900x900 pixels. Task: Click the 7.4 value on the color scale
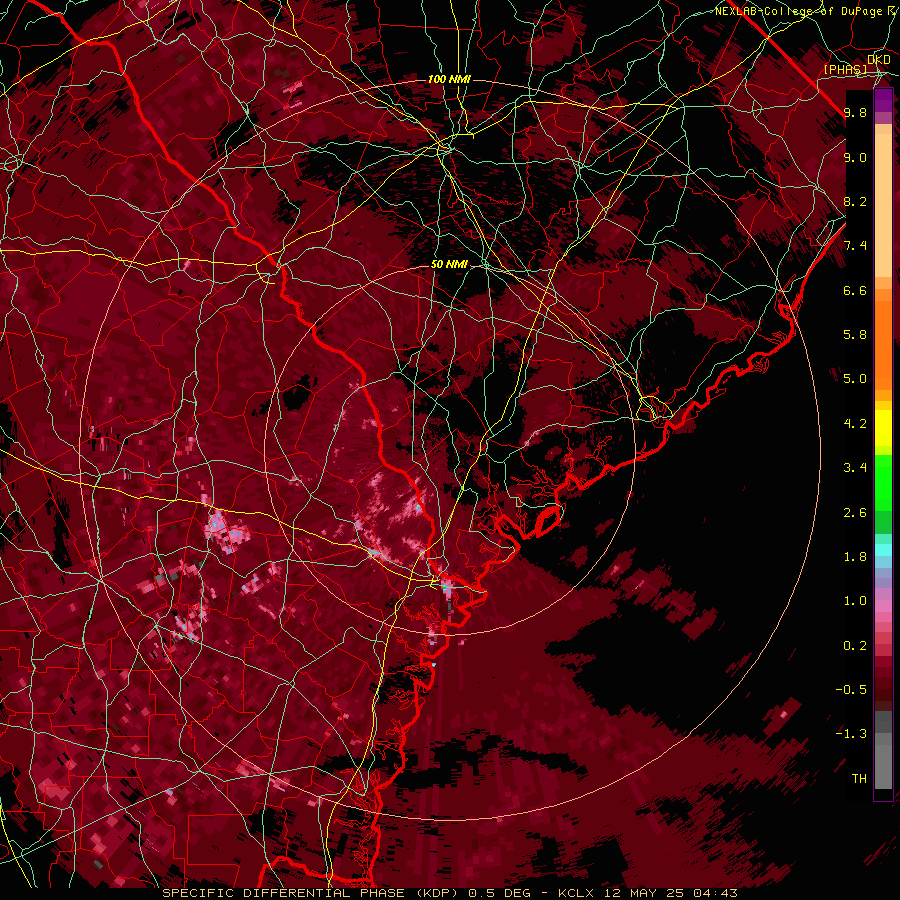click(x=855, y=246)
